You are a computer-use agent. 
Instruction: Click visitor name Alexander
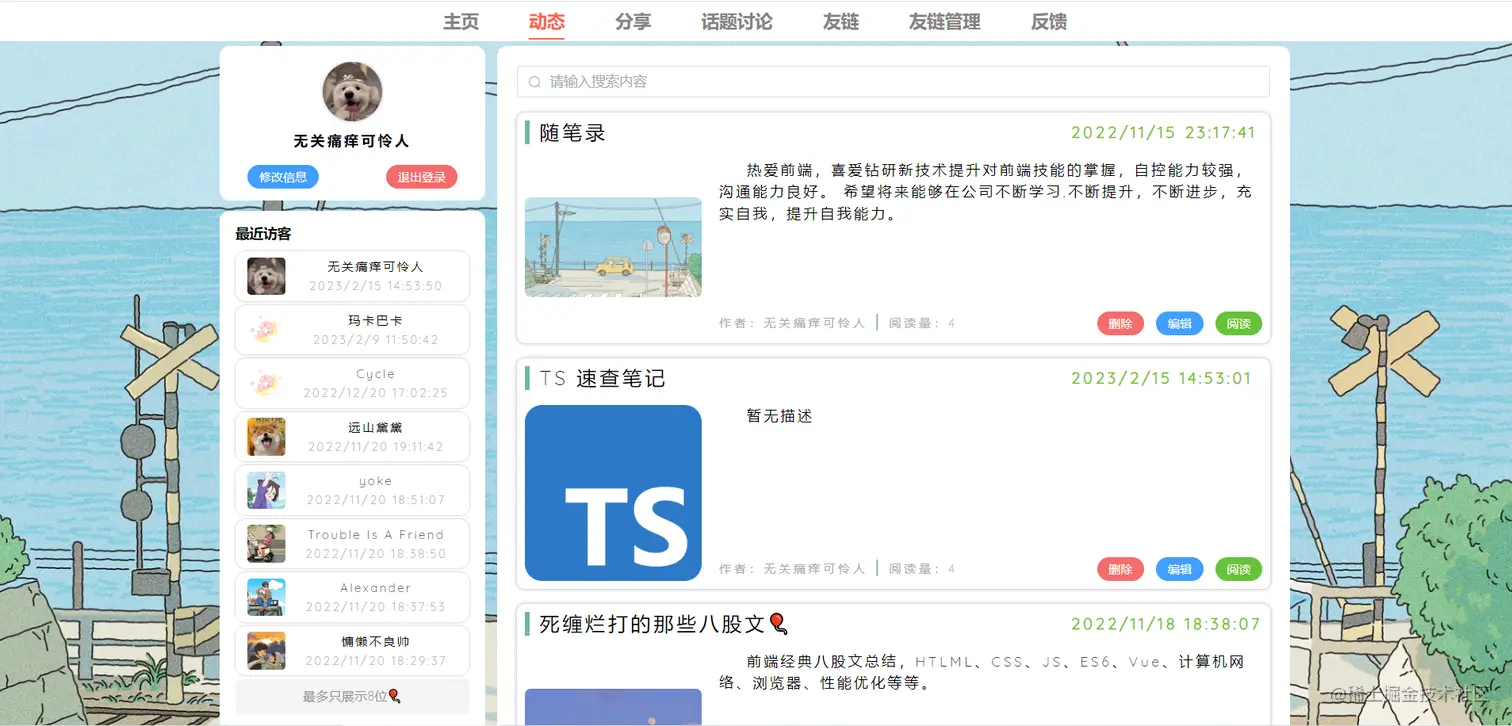[375, 588]
